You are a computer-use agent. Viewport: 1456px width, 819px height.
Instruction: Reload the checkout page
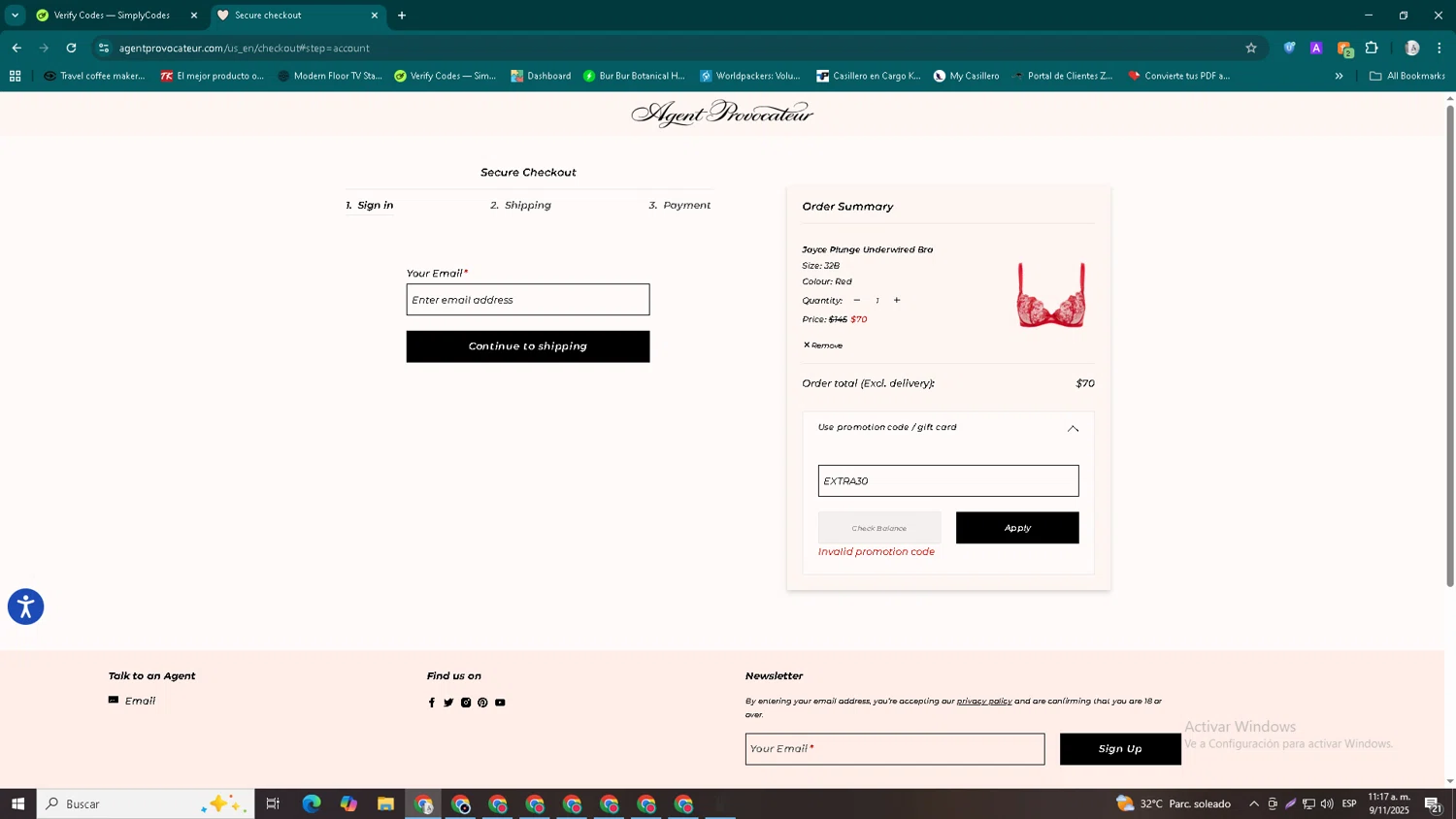coord(71,48)
